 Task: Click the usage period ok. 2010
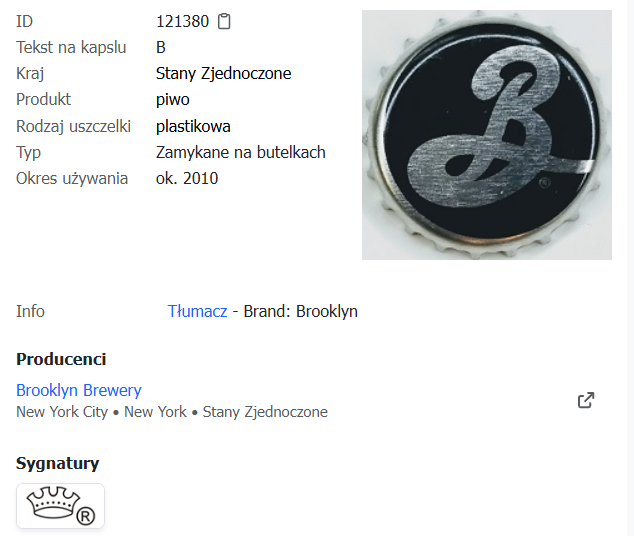(187, 178)
